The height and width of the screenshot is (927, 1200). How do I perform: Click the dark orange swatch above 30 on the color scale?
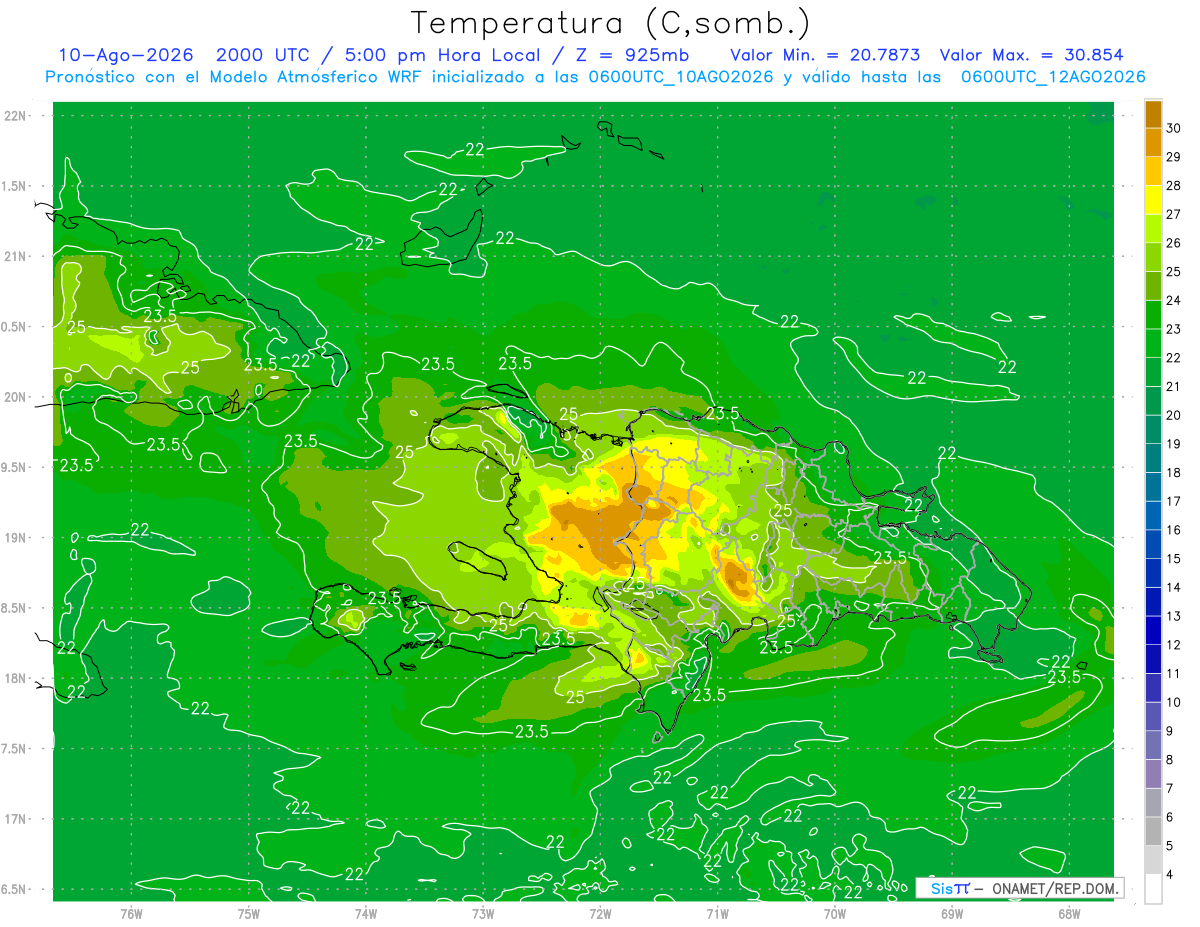[x=1153, y=114]
